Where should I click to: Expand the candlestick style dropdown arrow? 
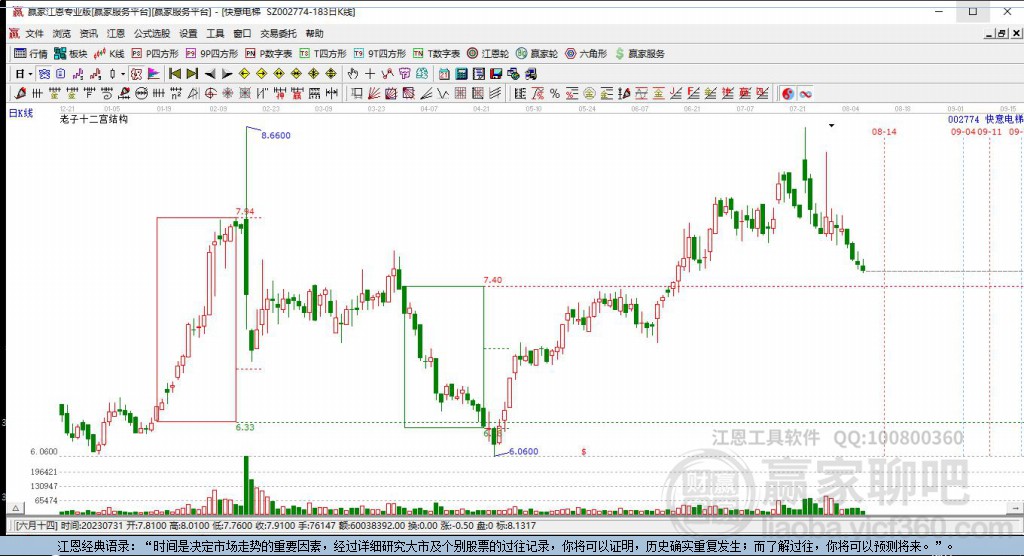coord(122,74)
